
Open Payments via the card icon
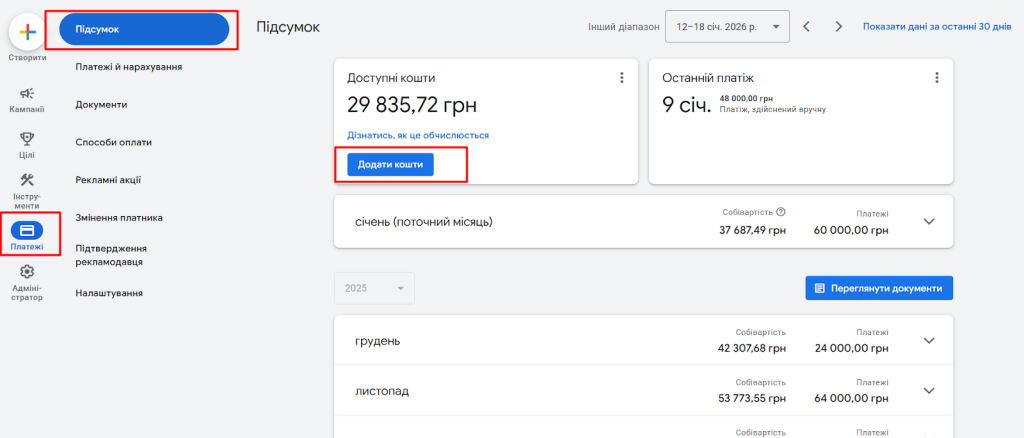point(27,230)
